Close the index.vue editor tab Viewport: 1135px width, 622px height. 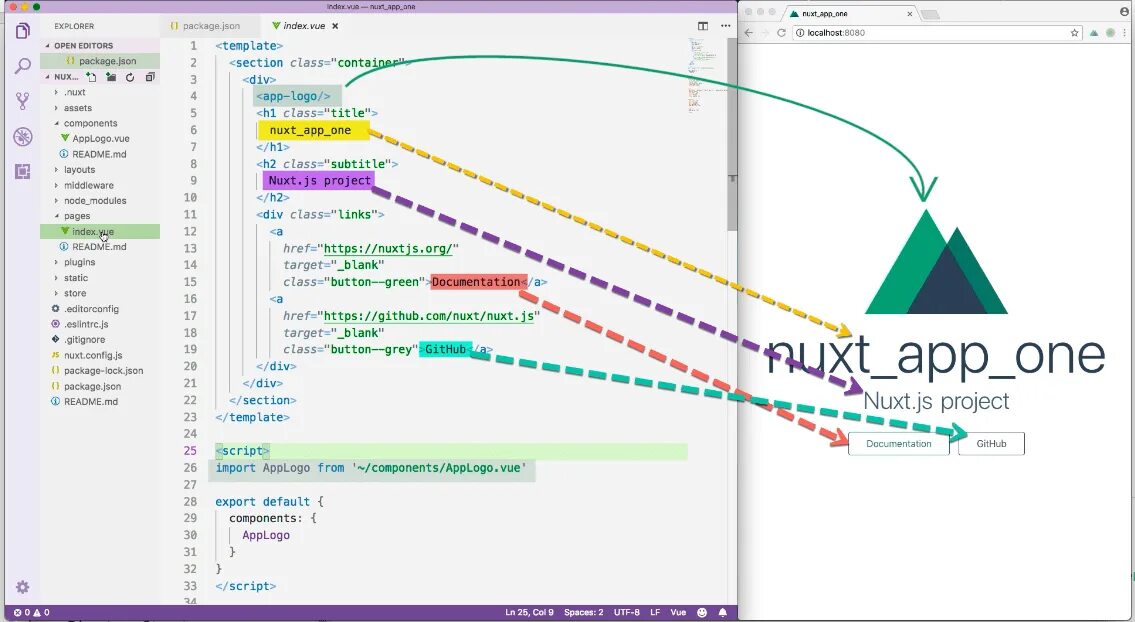pyautogui.click(x=335, y=26)
